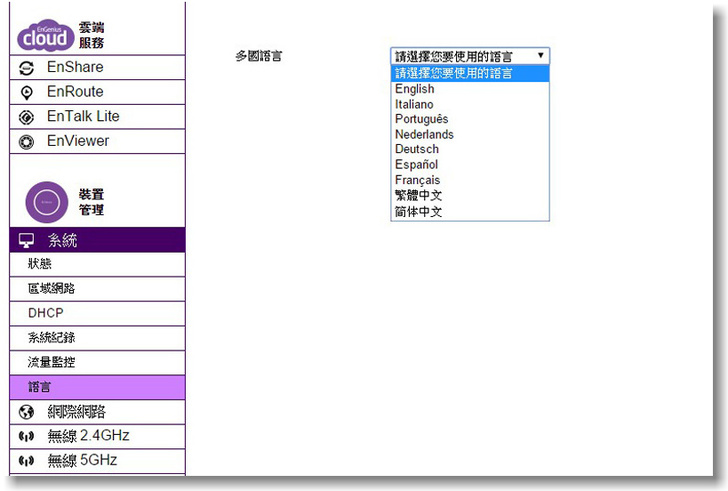Image resolution: width=728 pixels, height=491 pixels.
Task: Click the purple device management circle icon
Action: (47, 202)
